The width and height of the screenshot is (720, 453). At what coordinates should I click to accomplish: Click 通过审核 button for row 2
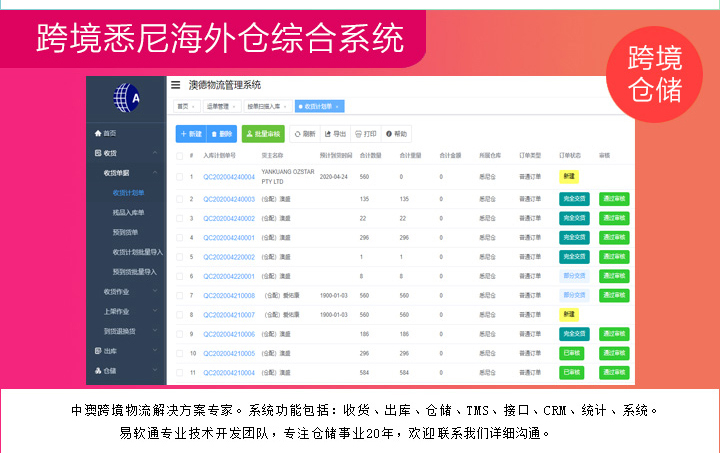[614, 199]
